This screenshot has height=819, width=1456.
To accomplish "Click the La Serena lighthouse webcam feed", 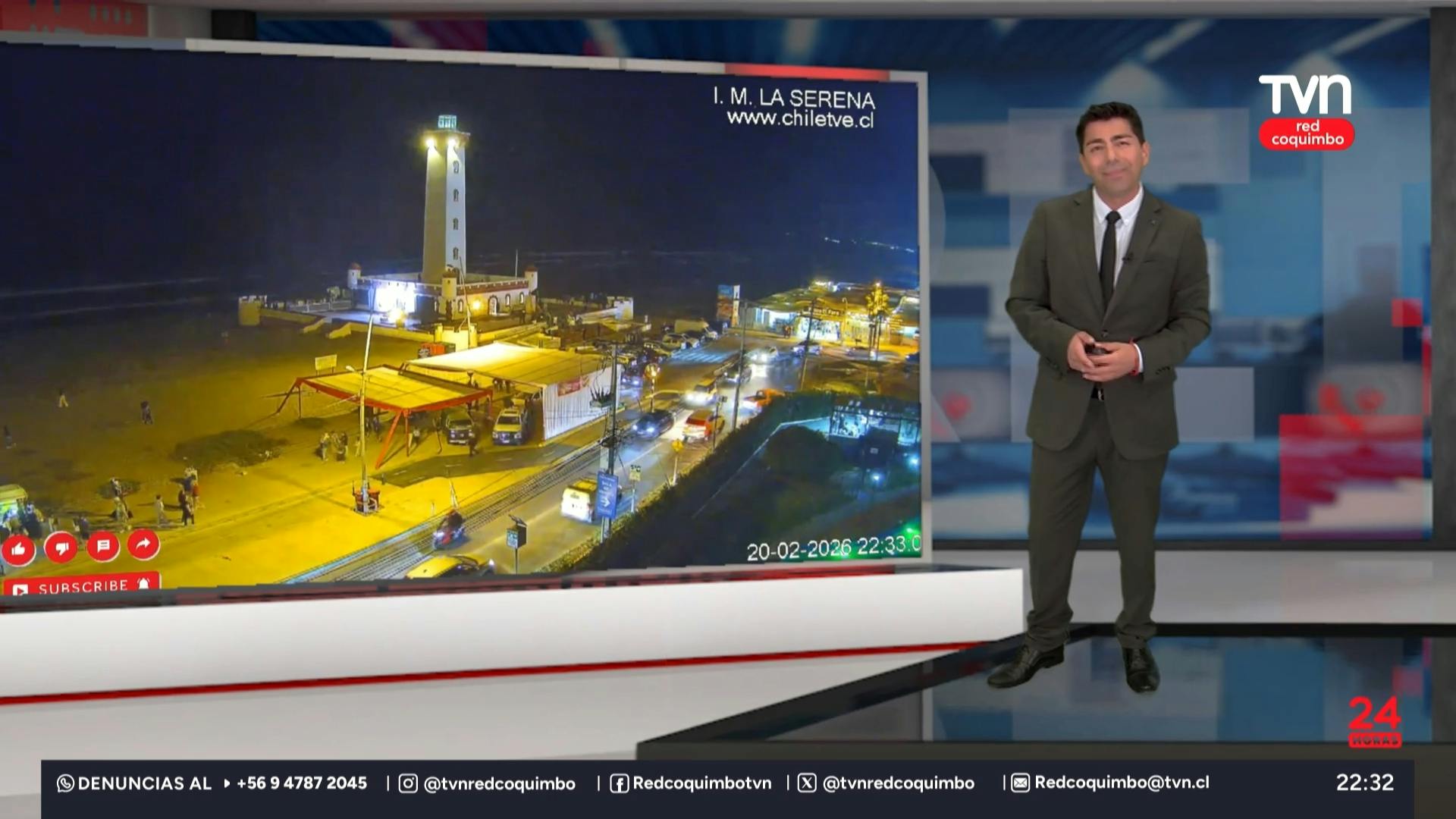I will coord(460,319).
